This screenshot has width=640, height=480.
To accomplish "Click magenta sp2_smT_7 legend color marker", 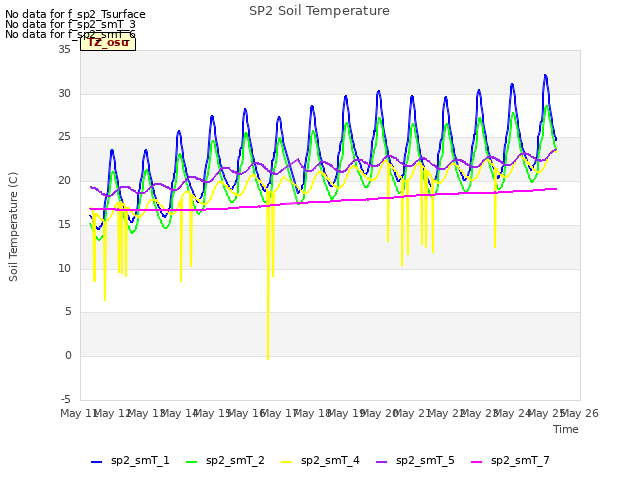I will 476,462.
